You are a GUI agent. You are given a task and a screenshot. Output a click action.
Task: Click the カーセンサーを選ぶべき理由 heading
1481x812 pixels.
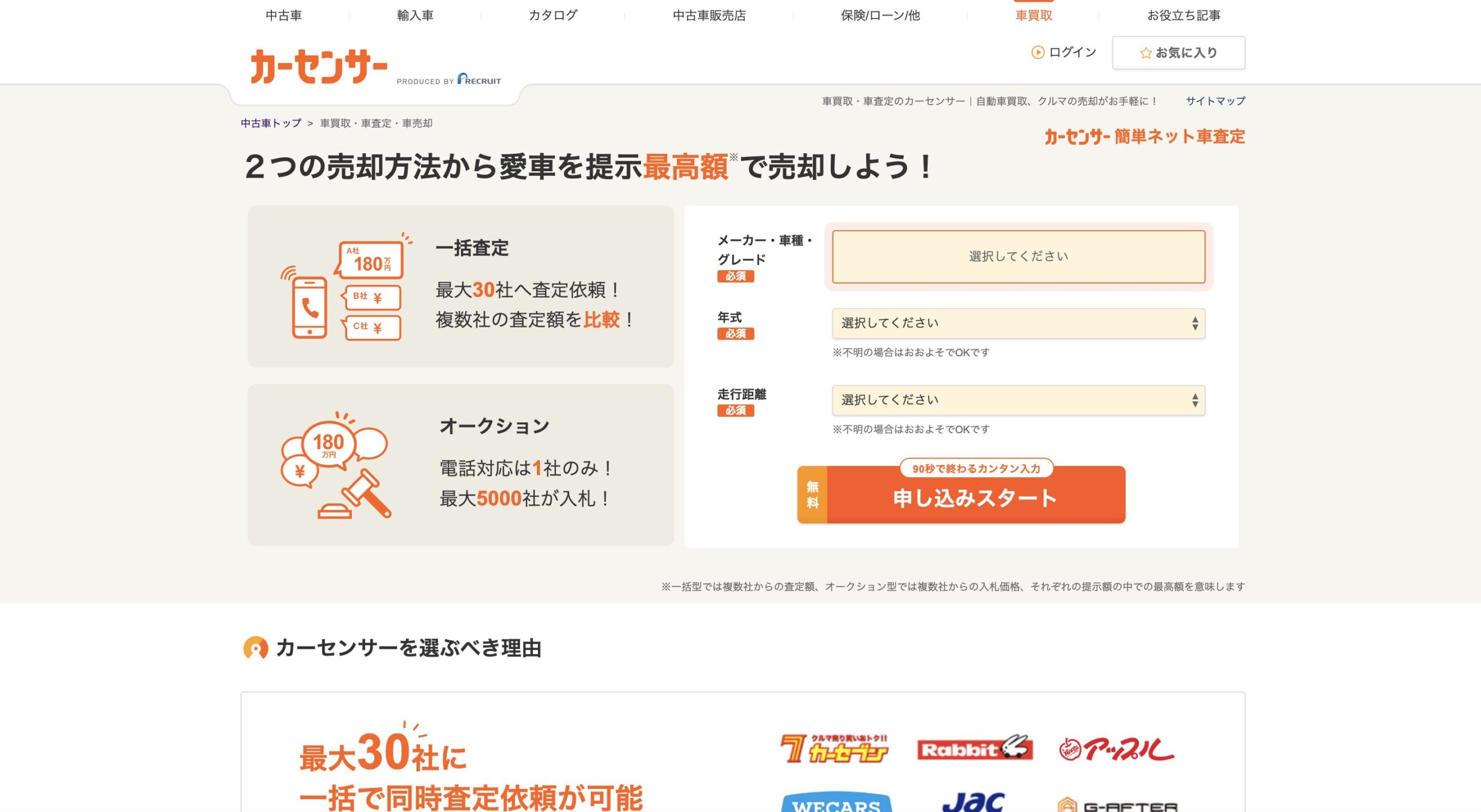(408, 648)
